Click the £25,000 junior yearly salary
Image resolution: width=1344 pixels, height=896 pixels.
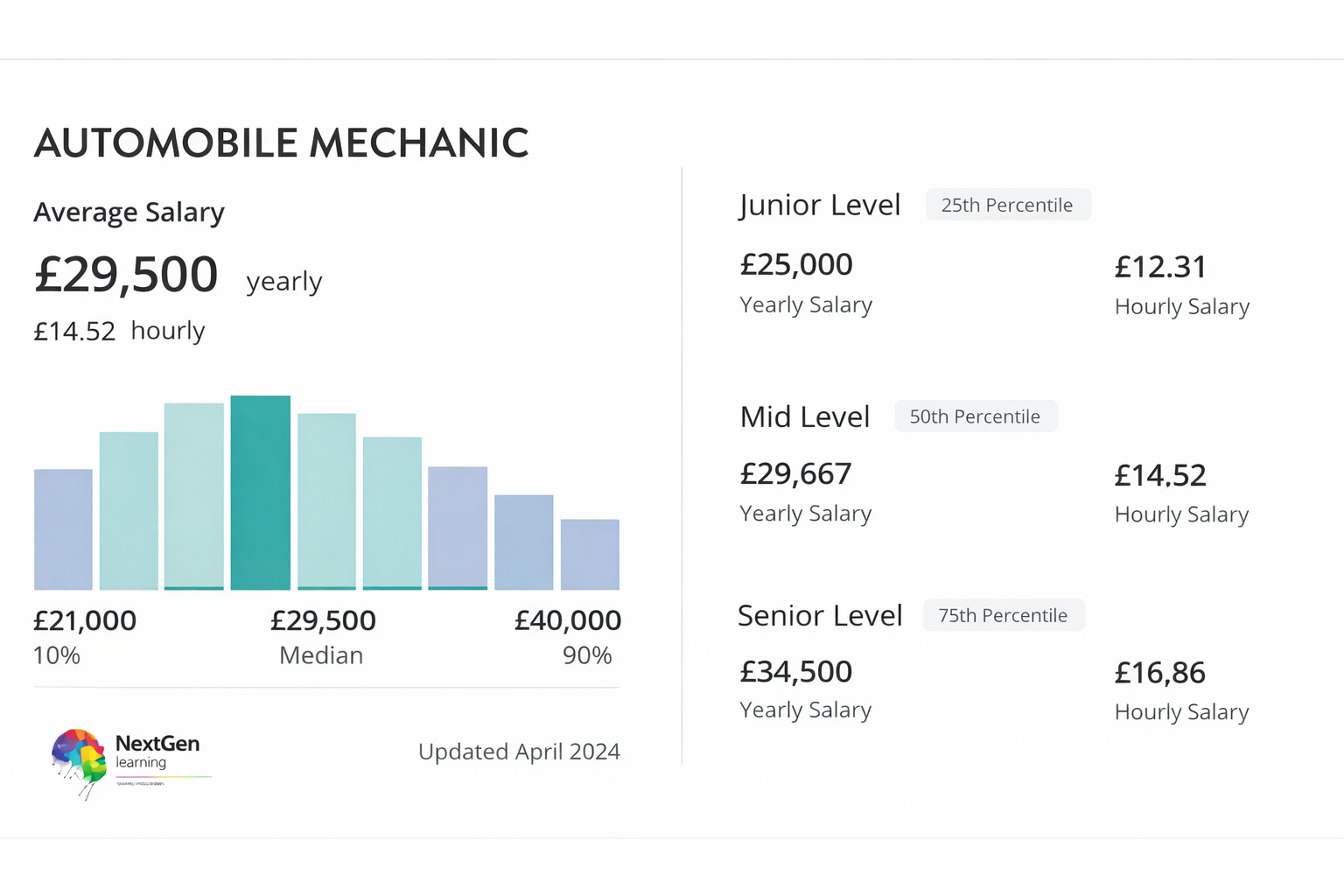796,264
